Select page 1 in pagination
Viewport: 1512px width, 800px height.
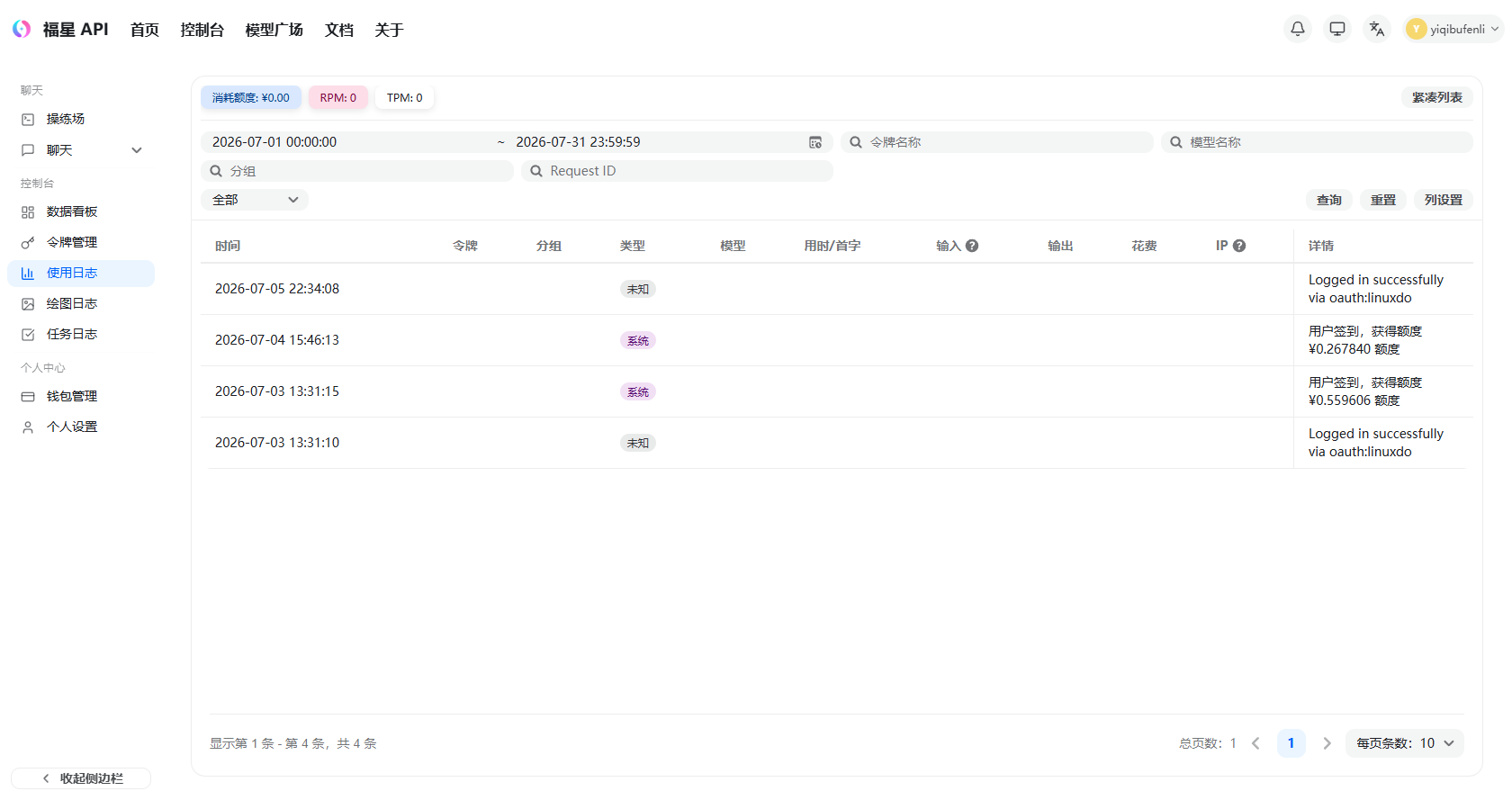(x=1291, y=743)
